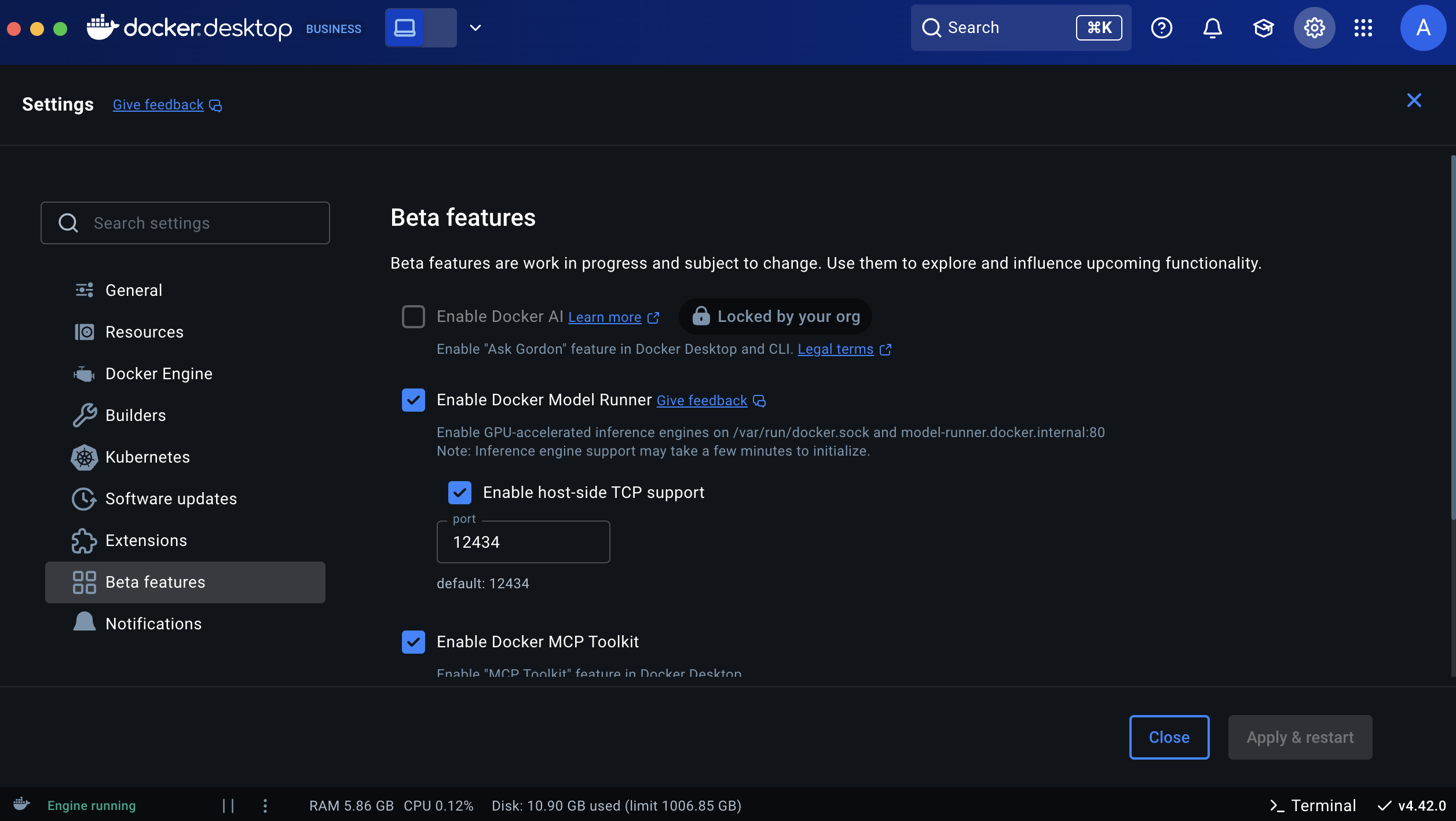Disable the Docker Model Runner checkbox
The height and width of the screenshot is (821, 1456).
413,400
